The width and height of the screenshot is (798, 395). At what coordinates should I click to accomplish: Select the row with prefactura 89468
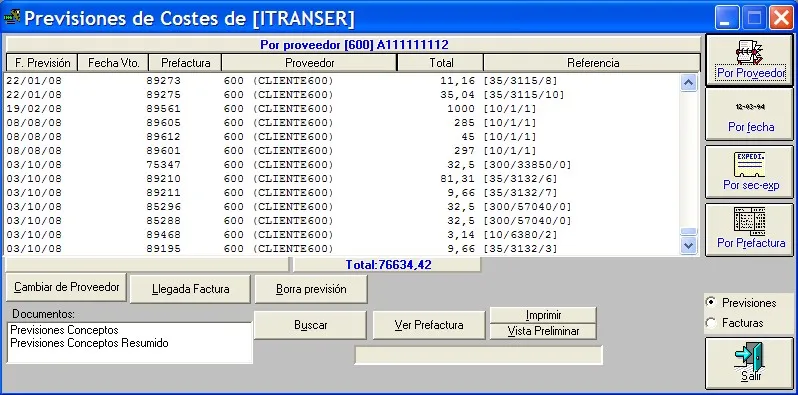(341, 235)
